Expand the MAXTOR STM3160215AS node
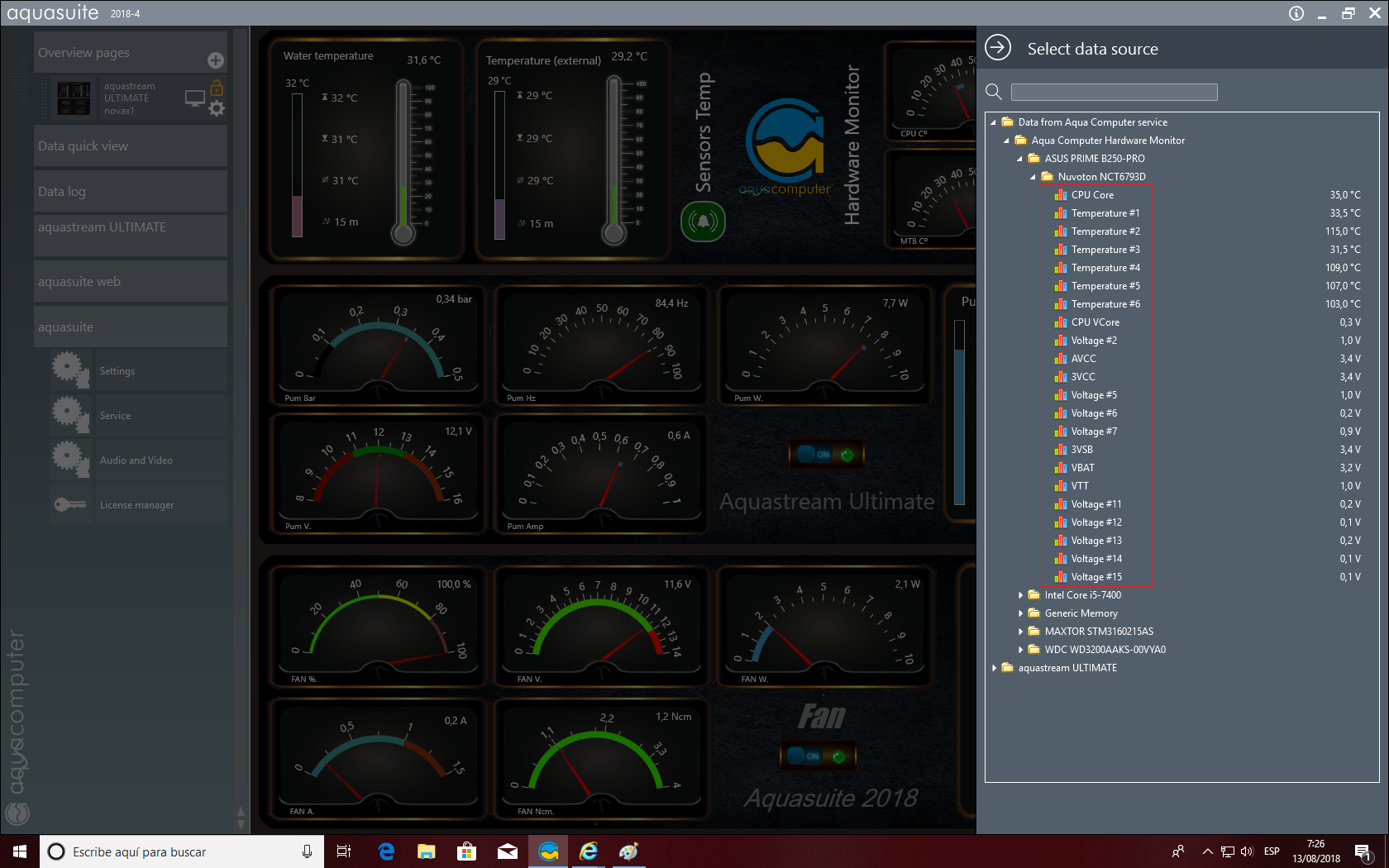The height and width of the screenshot is (868, 1389). click(x=1020, y=632)
